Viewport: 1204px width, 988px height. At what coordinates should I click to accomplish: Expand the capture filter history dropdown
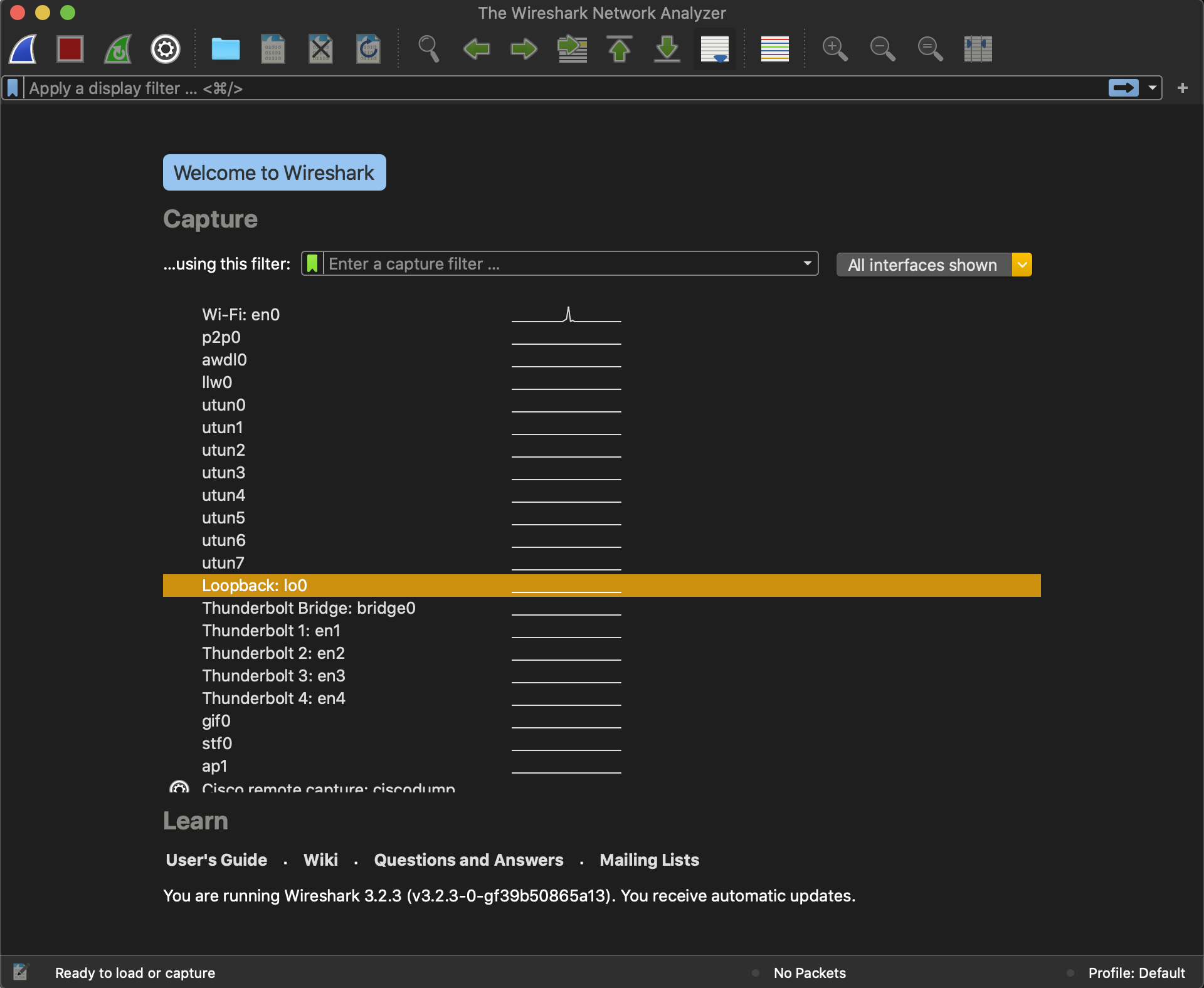pos(807,263)
